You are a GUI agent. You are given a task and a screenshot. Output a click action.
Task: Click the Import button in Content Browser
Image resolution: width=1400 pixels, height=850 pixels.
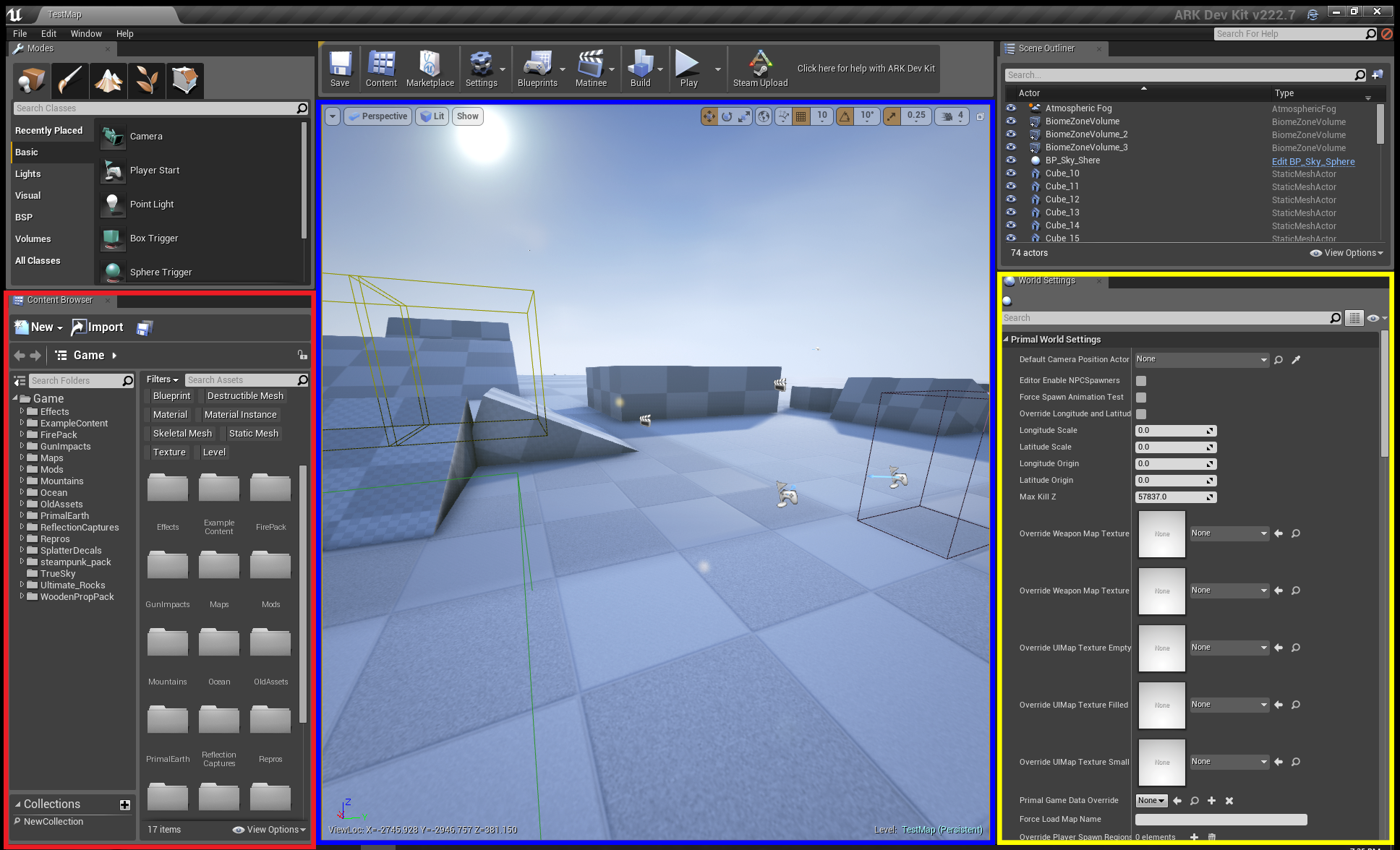tap(98, 327)
